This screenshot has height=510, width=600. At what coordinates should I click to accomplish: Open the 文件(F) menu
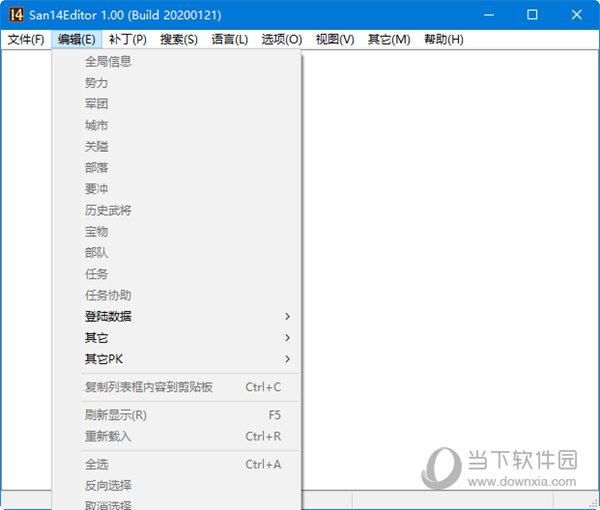coord(26,39)
